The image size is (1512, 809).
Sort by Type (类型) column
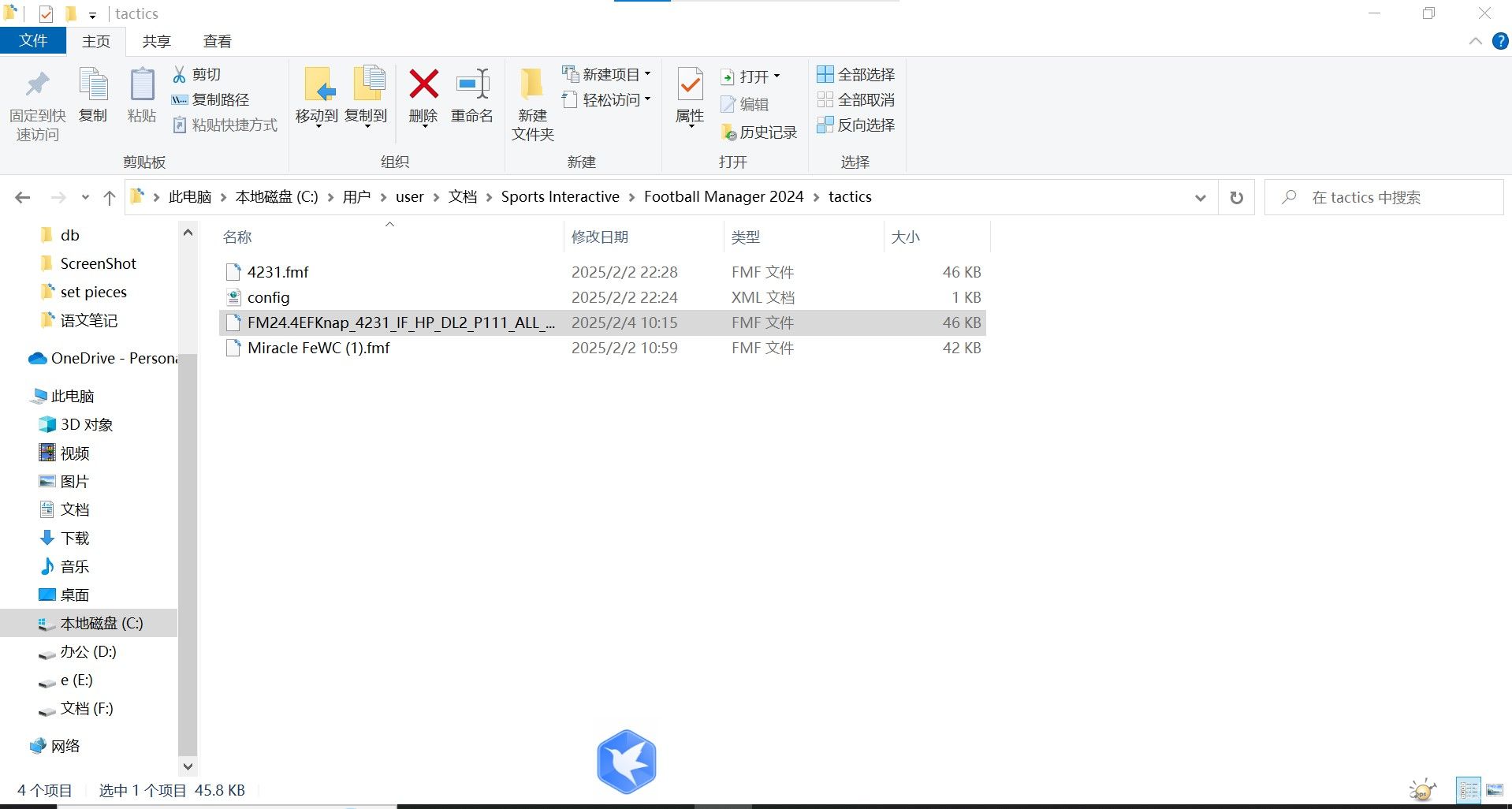[745, 237]
